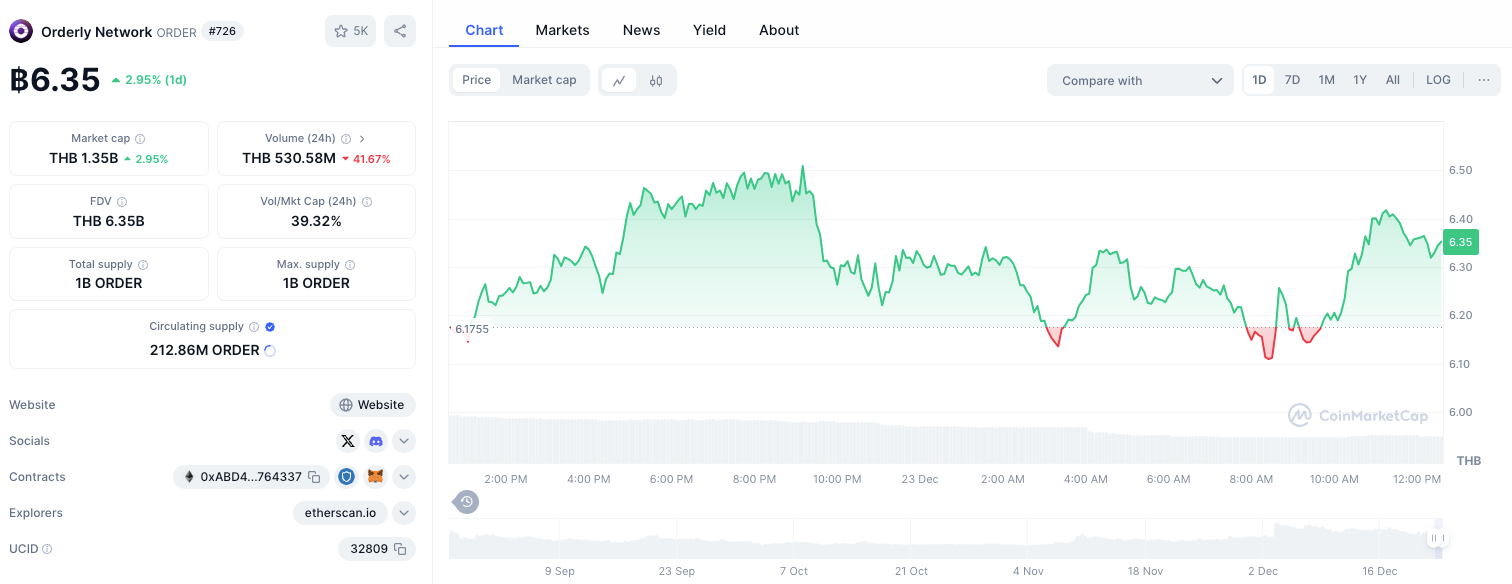Open the News tab
This screenshot has width=1512, height=584.
click(x=641, y=30)
